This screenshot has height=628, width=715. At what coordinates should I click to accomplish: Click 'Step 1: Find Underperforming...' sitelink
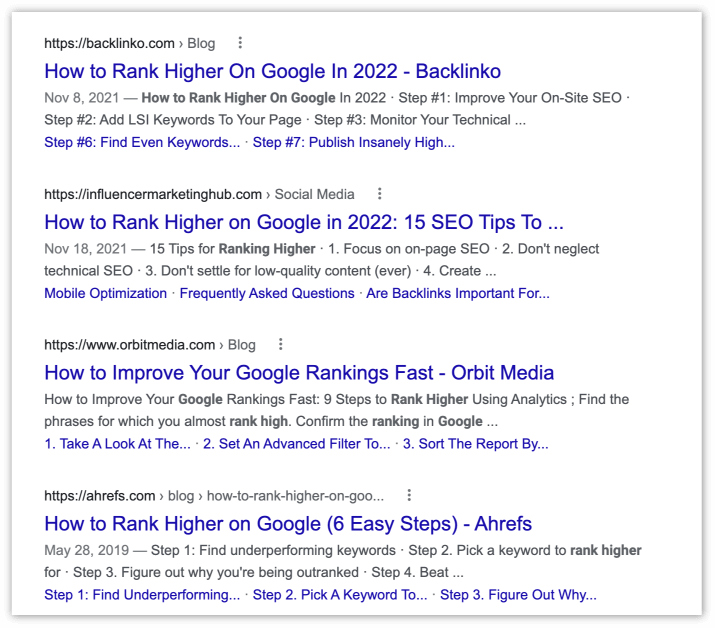click(142, 595)
